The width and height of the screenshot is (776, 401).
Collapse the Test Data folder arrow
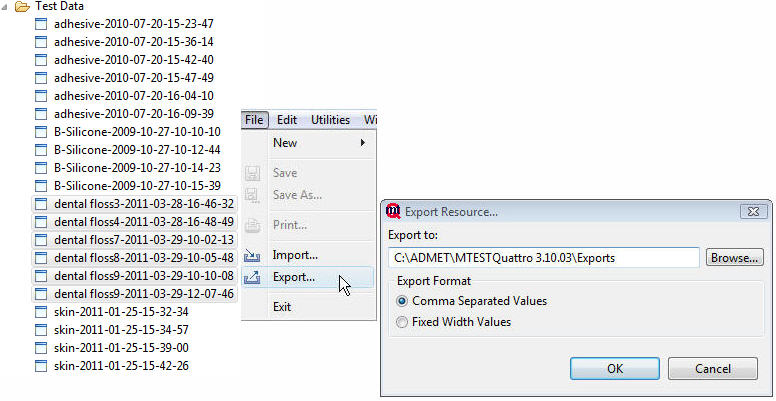click(4, 7)
